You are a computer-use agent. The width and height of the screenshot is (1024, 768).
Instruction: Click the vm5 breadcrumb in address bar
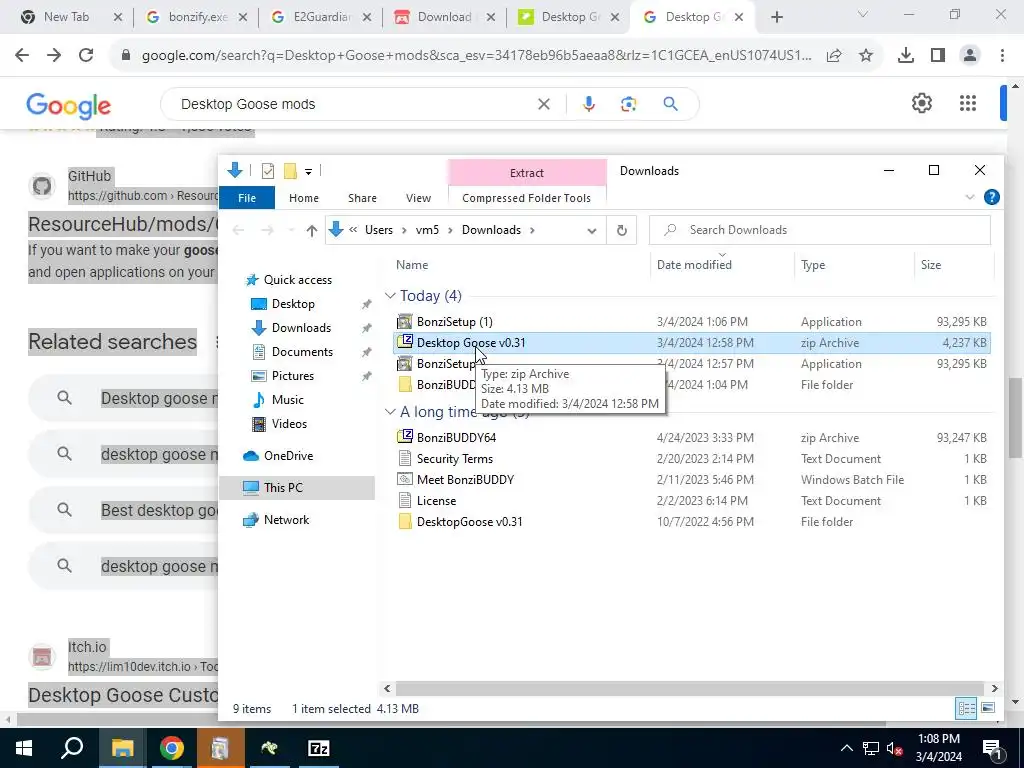[427, 230]
